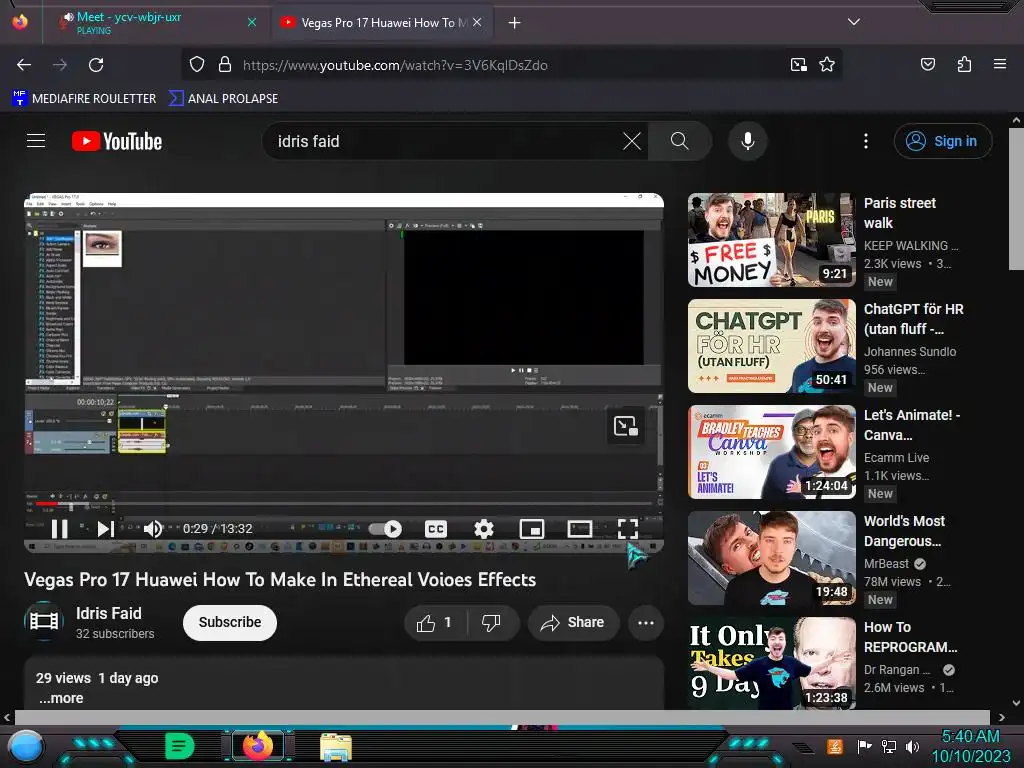Image resolution: width=1024 pixels, height=768 pixels.
Task: Go to the YouTube home logo
Action: click(x=118, y=141)
